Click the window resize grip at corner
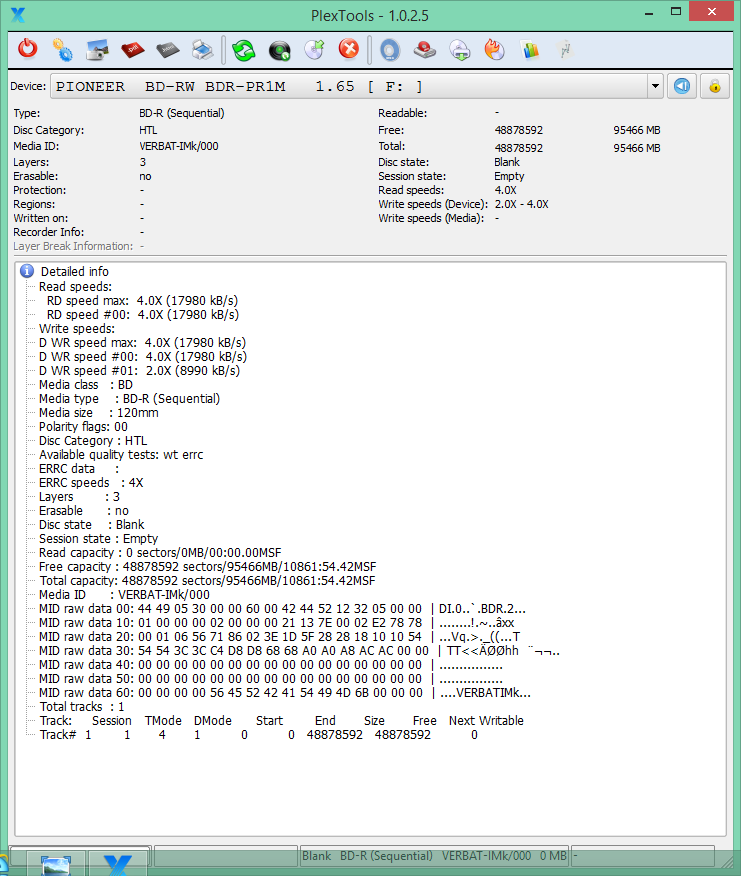Viewport: 741px width, 876px height. coord(728,861)
